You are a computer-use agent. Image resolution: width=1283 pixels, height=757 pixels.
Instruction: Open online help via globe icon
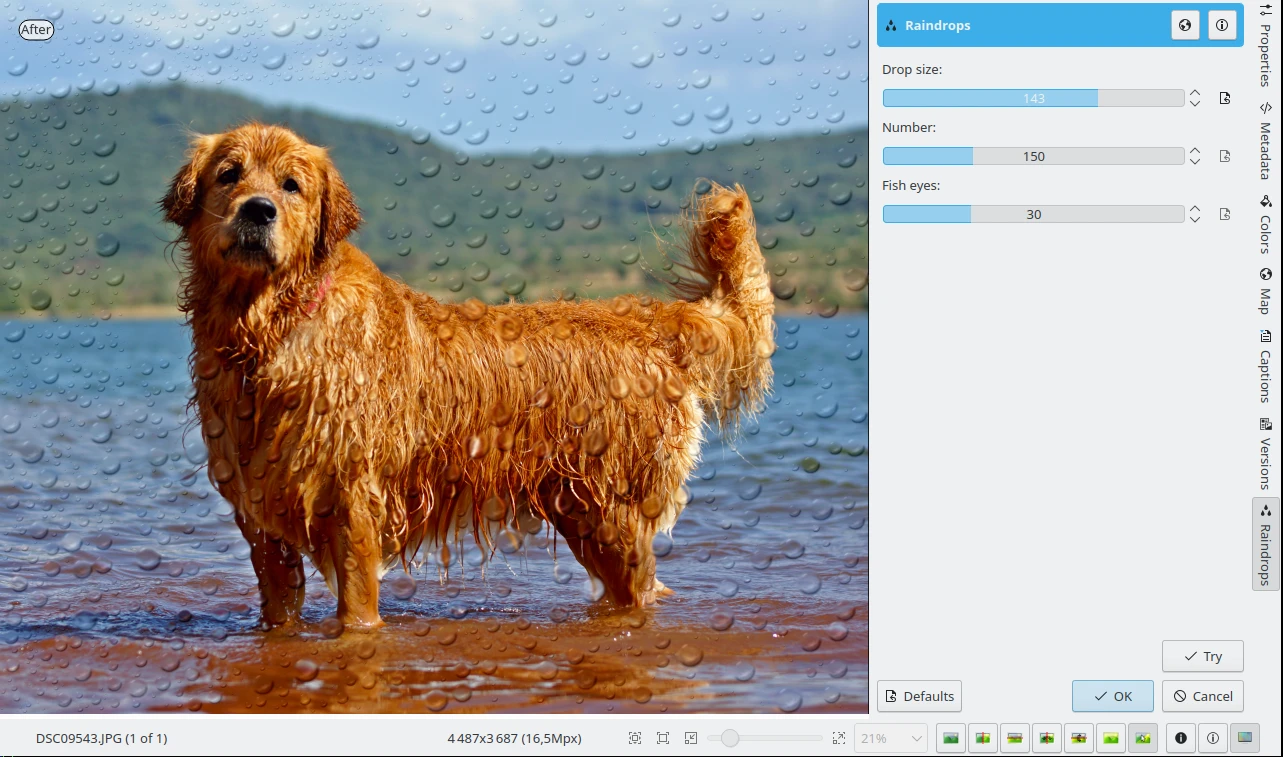(x=1185, y=26)
